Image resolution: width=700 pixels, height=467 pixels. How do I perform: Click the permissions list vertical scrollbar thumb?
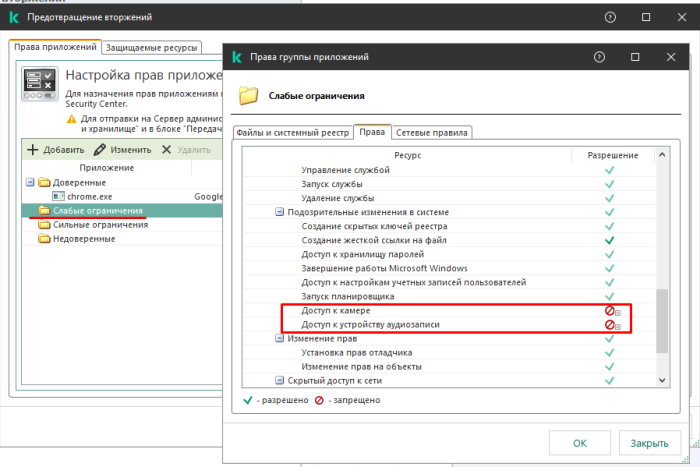click(x=661, y=320)
